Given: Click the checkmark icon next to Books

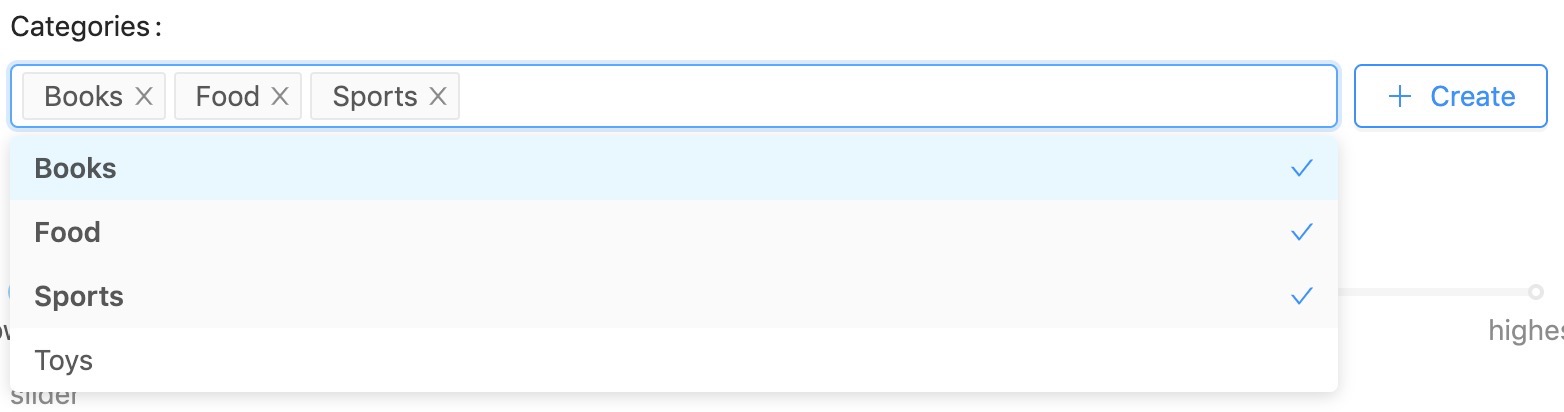Looking at the screenshot, I should (1301, 168).
